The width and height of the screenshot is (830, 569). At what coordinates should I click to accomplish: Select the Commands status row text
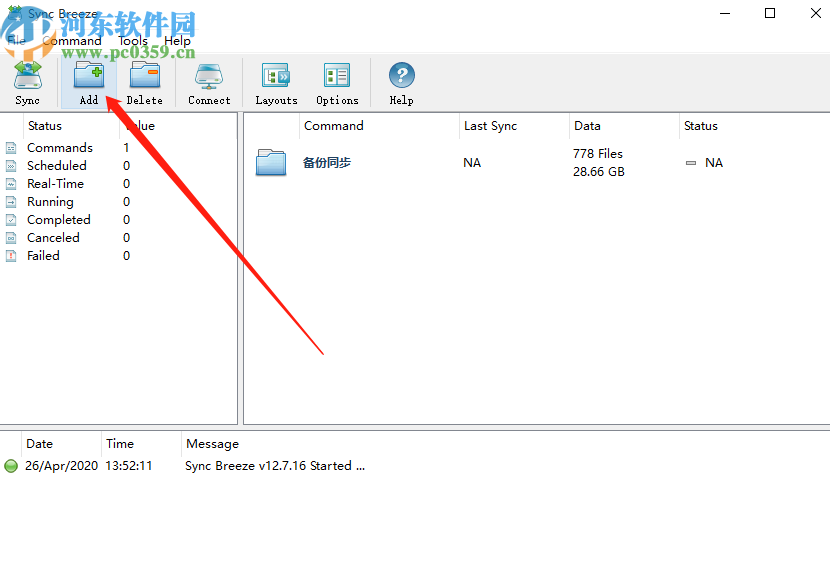pos(60,148)
